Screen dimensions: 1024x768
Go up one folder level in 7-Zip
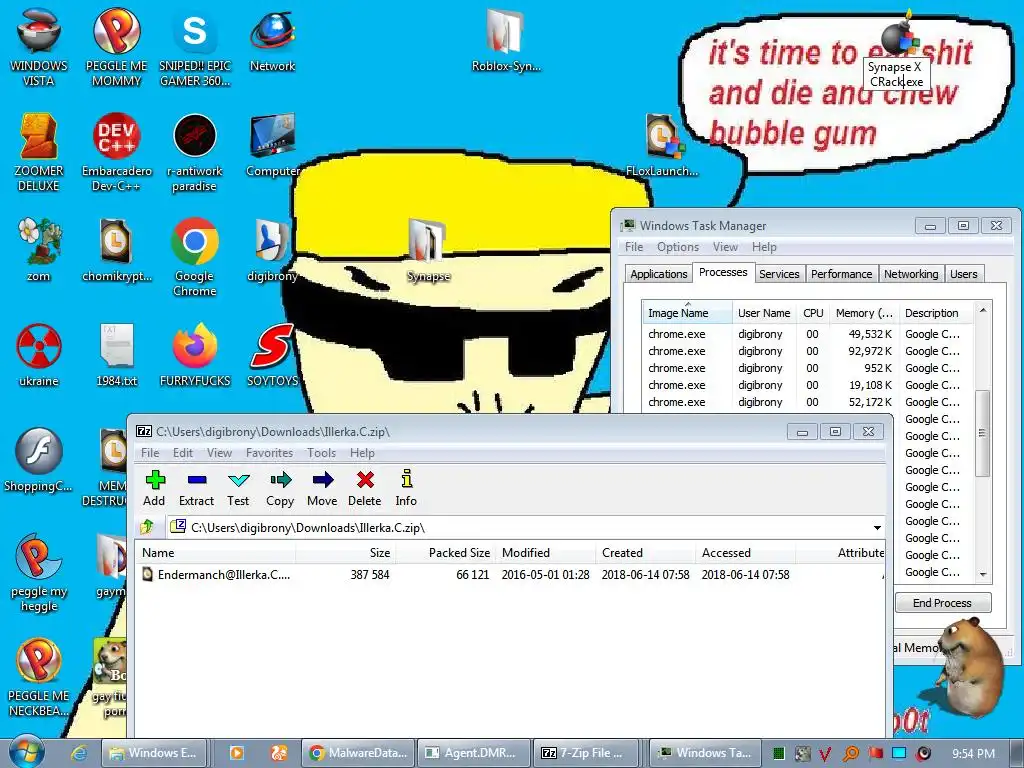click(147, 526)
